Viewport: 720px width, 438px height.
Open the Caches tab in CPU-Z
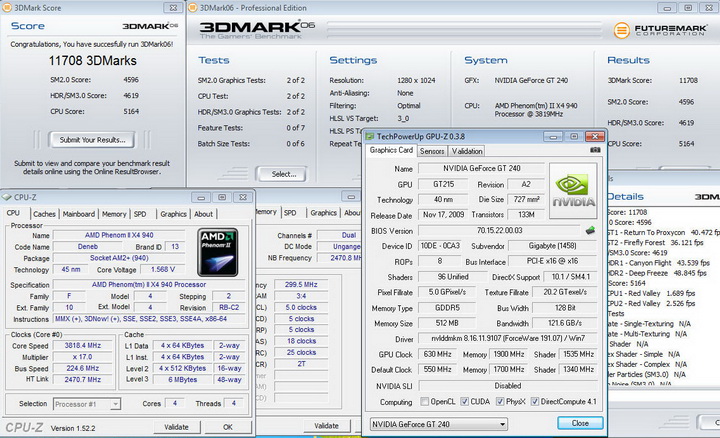click(44, 214)
